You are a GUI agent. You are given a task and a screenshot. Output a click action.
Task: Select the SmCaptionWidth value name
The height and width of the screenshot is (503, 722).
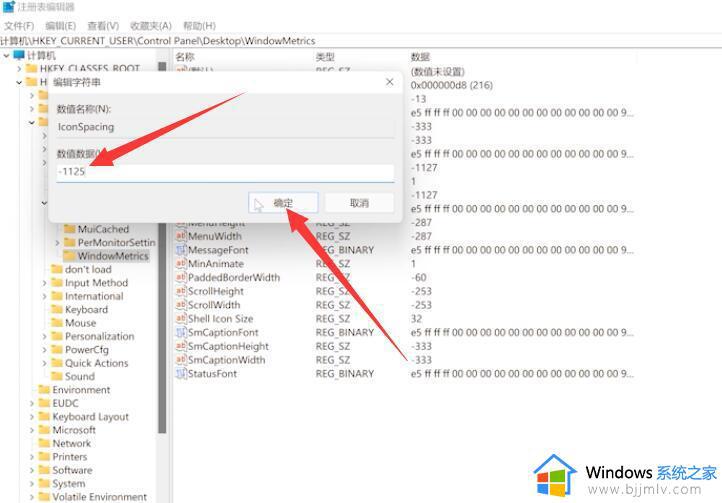227,360
